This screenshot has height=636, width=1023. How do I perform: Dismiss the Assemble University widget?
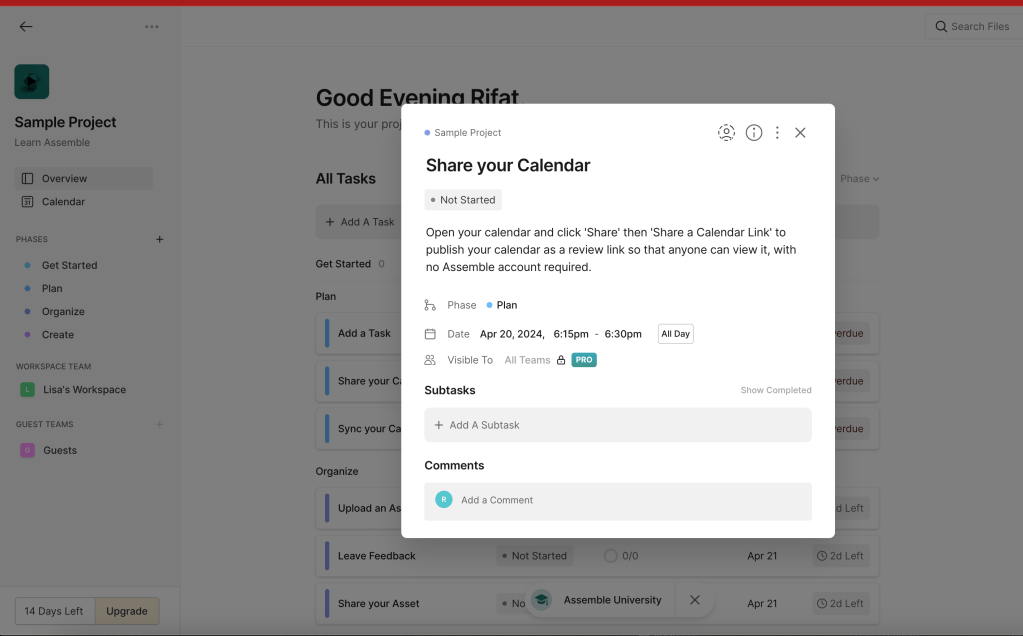pos(695,600)
